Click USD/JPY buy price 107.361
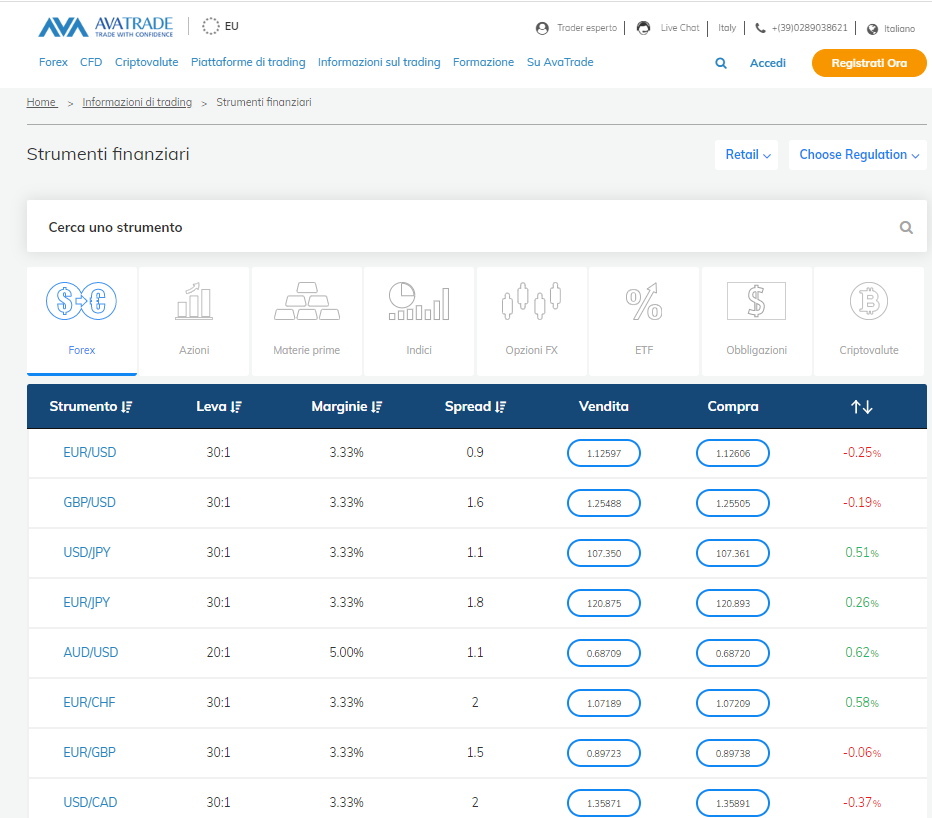This screenshot has width=932, height=818. tap(733, 553)
